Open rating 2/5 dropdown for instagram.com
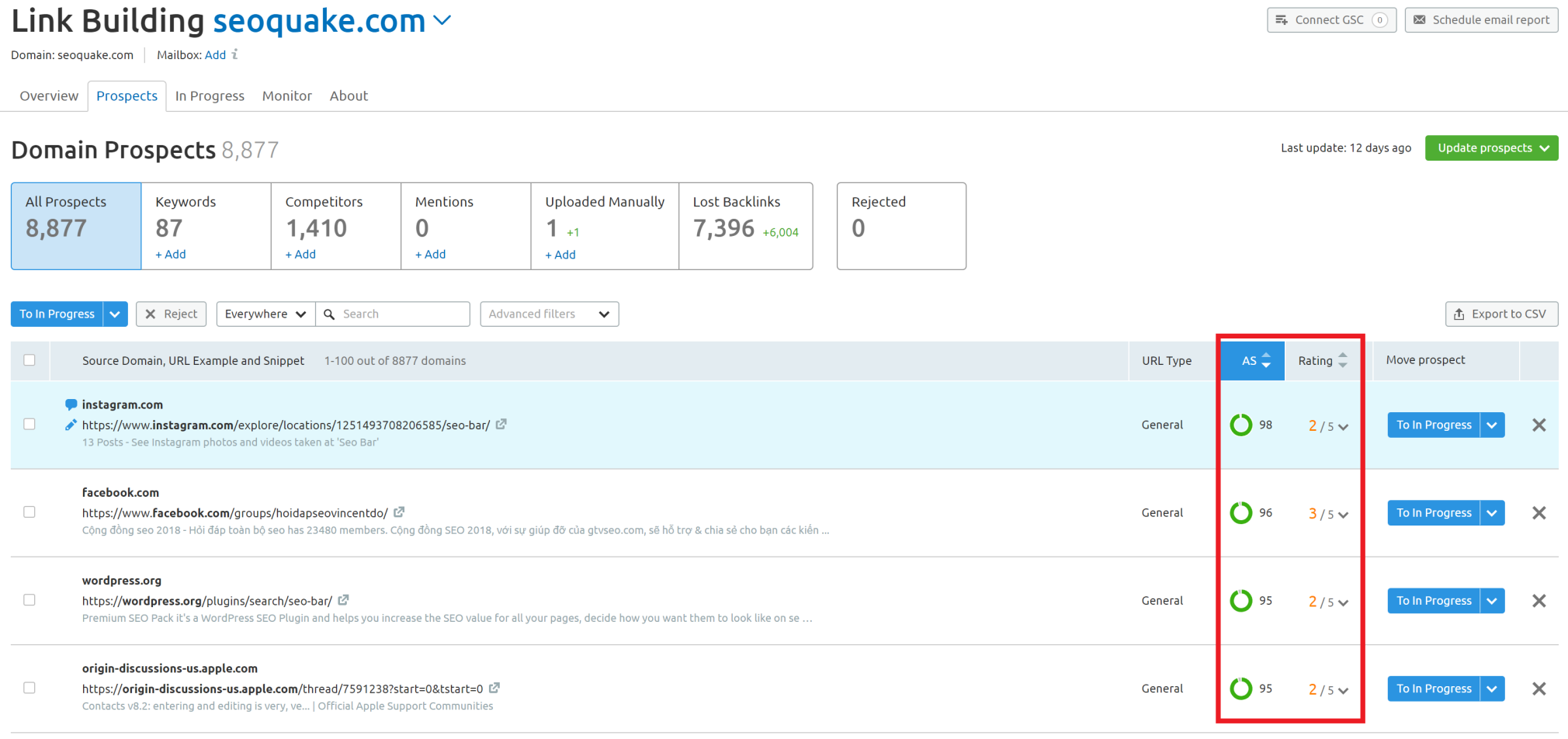This screenshot has width=1568, height=739. coord(1328,425)
